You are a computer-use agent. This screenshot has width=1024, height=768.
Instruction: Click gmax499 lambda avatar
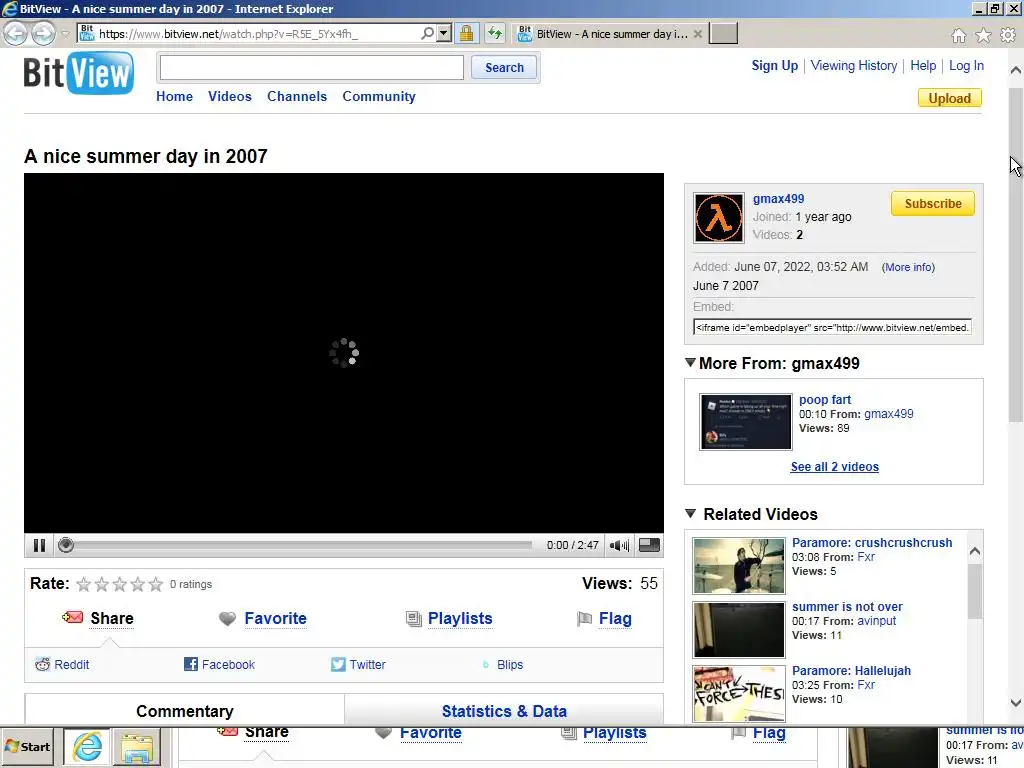[718, 217]
